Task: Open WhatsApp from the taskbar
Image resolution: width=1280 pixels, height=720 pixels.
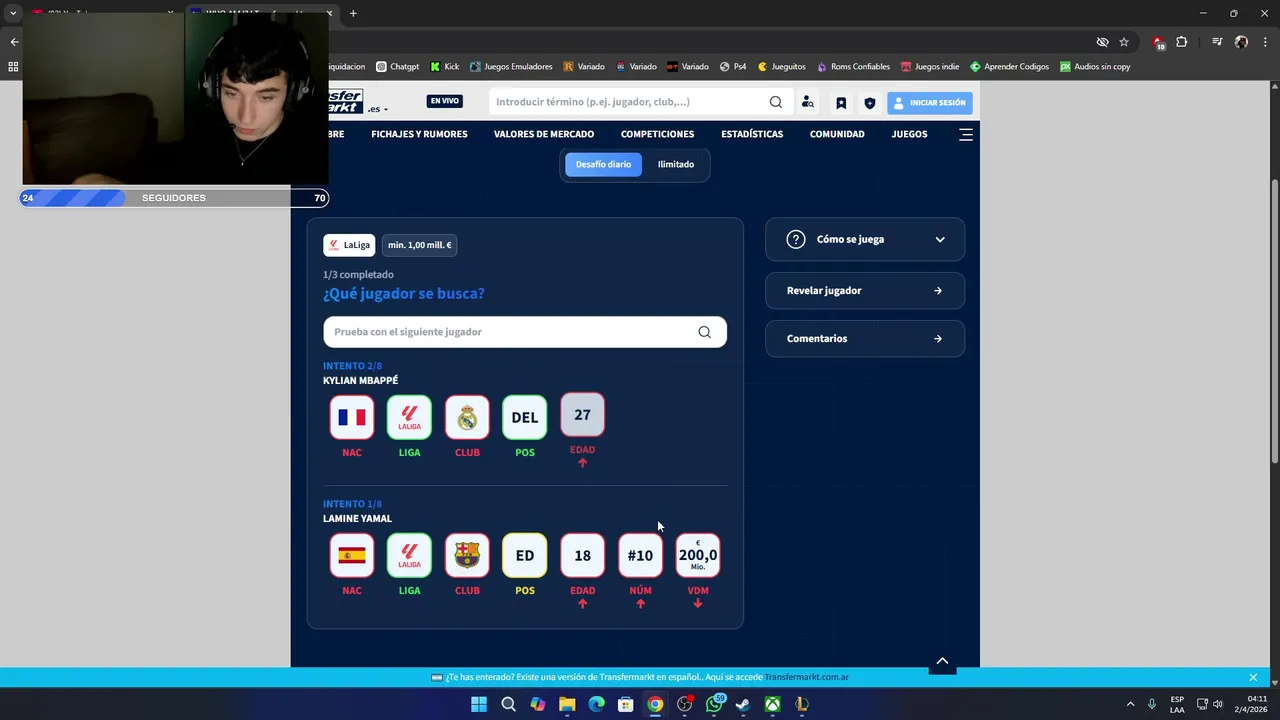Action: [x=714, y=704]
